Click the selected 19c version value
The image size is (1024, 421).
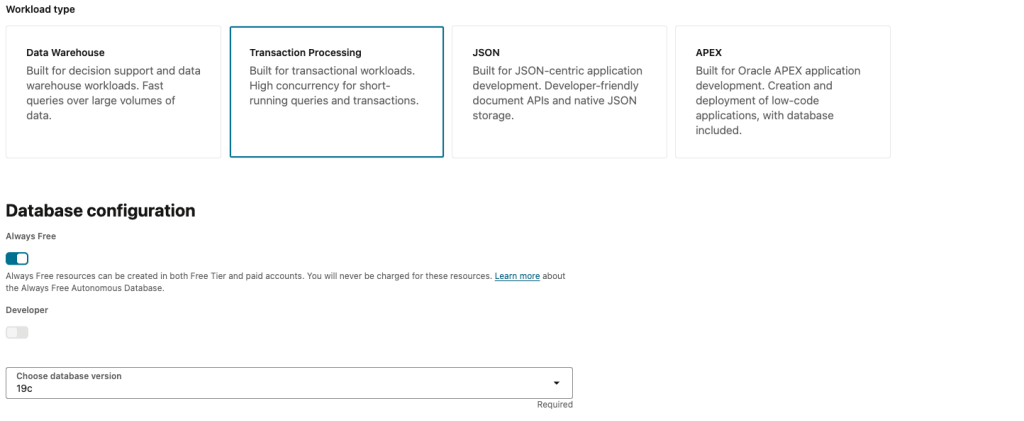tap(25, 388)
